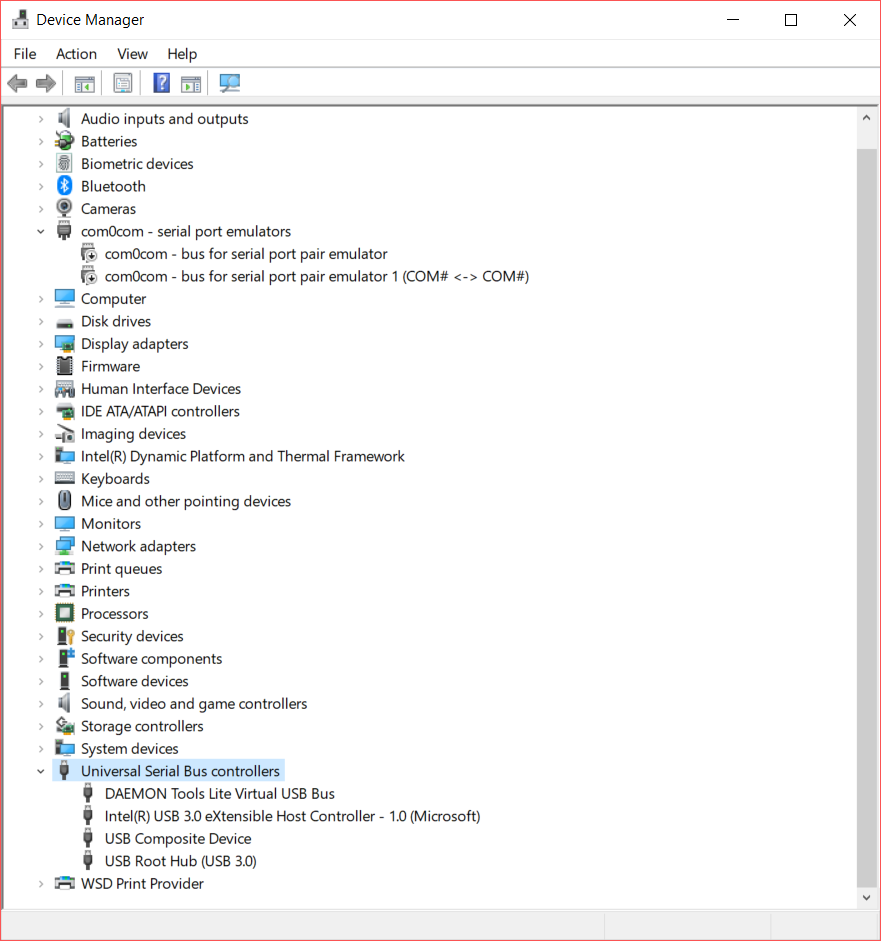Select Software components label
The height and width of the screenshot is (941, 881).
pos(151,658)
